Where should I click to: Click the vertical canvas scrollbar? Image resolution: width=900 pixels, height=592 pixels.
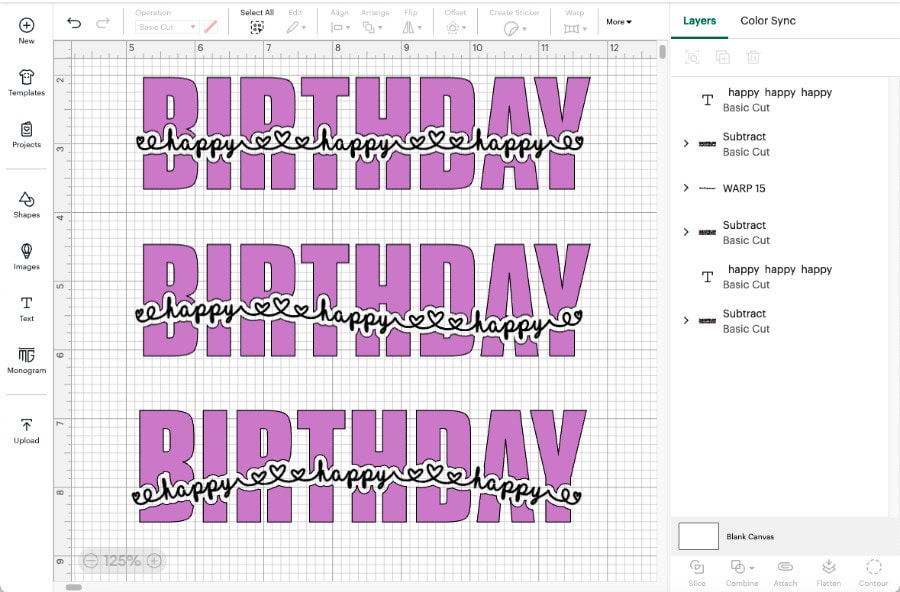662,52
